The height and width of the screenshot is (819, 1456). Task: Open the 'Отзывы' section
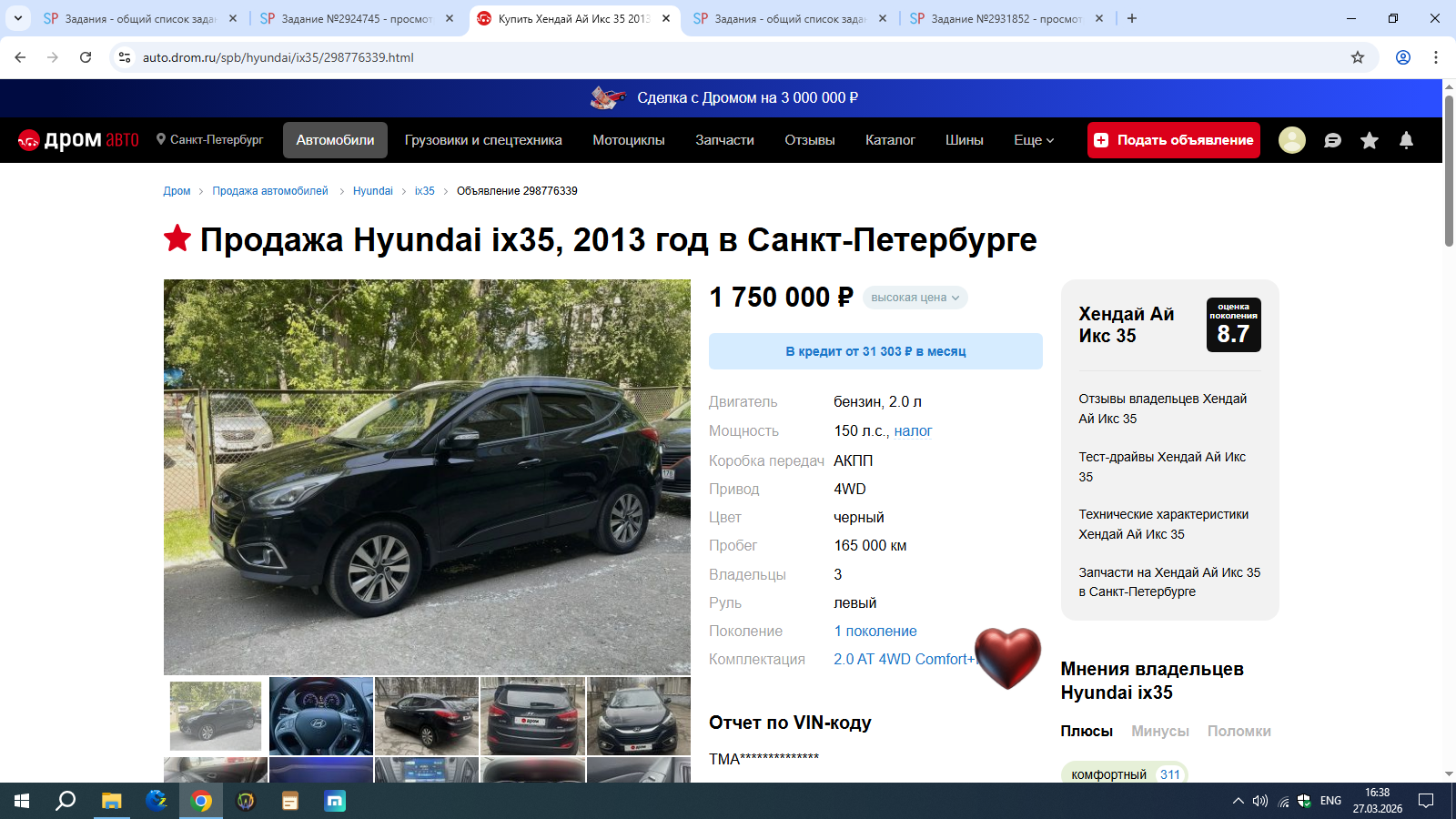coord(810,140)
